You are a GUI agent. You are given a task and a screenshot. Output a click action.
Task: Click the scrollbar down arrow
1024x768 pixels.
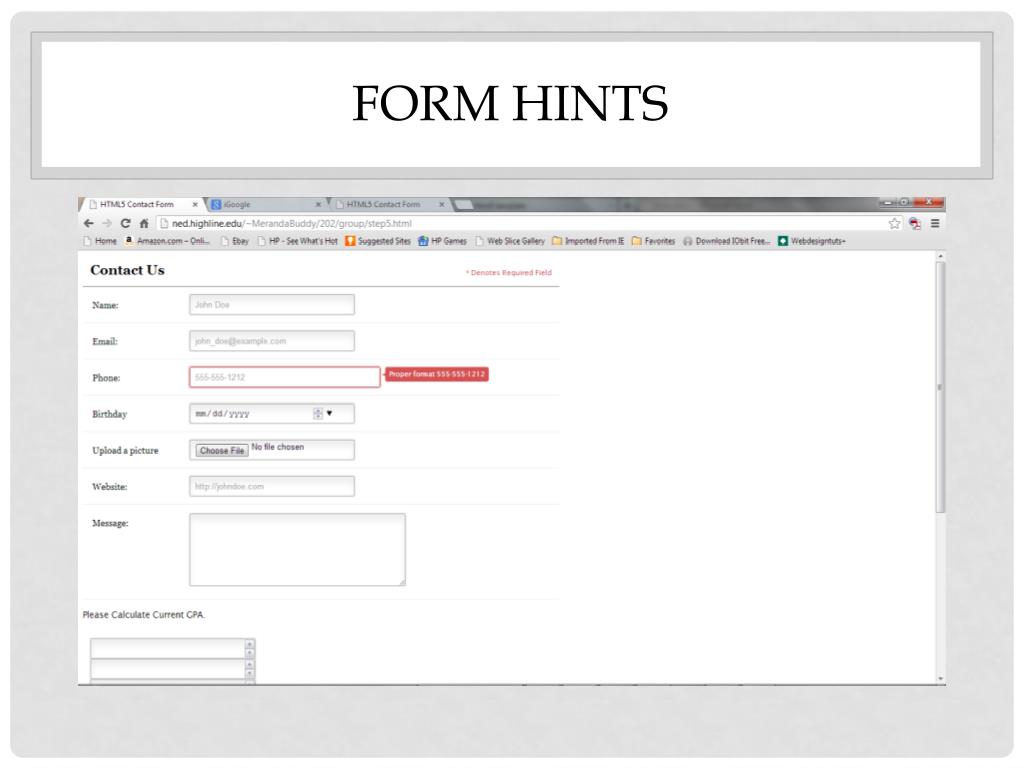click(940, 679)
